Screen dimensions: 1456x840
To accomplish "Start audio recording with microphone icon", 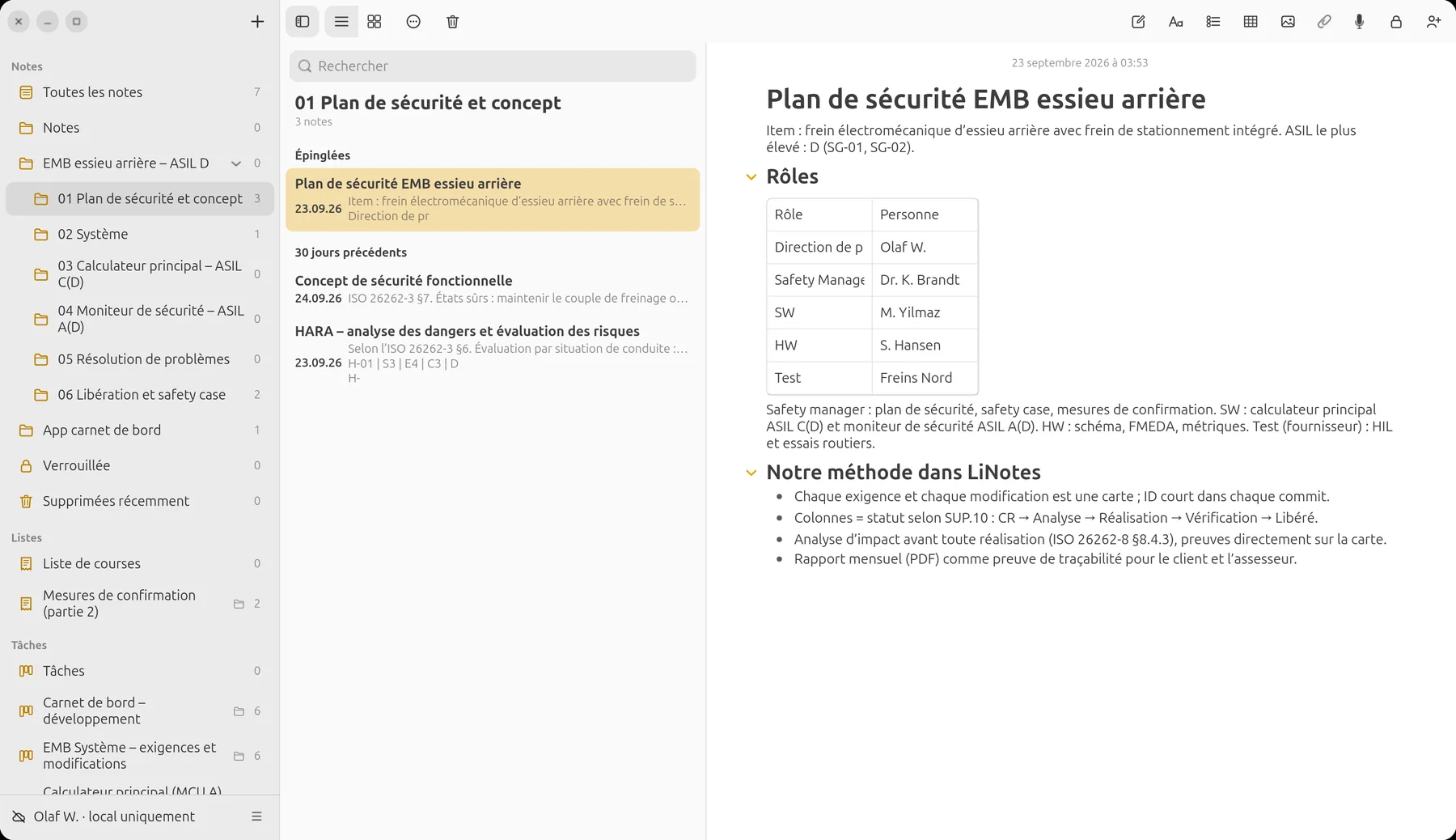I will click(x=1360, y=22).
